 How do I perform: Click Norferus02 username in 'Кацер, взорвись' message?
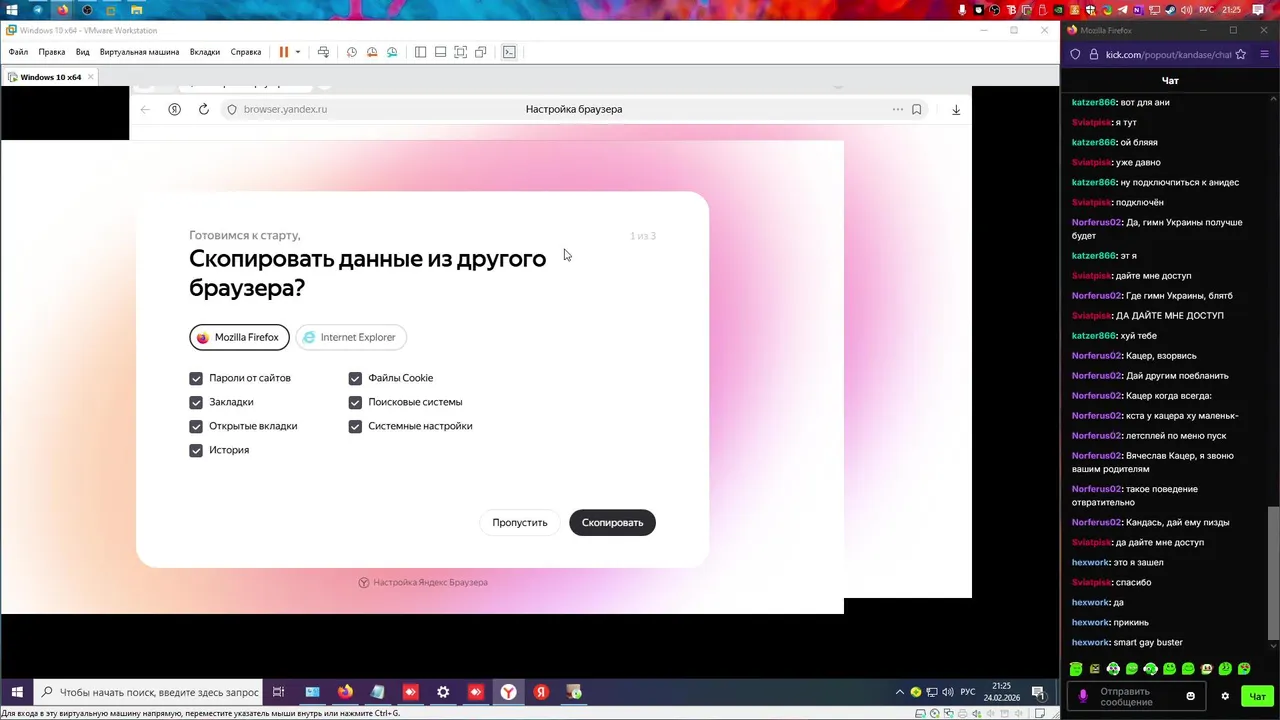(x=1096, y=356)
